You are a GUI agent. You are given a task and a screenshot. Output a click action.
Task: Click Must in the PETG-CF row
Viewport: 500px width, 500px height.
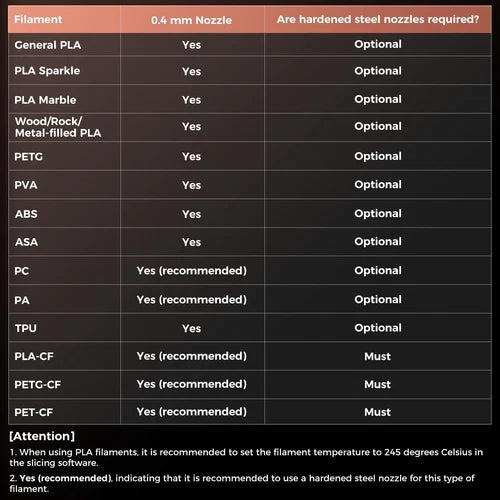(377, 384)
